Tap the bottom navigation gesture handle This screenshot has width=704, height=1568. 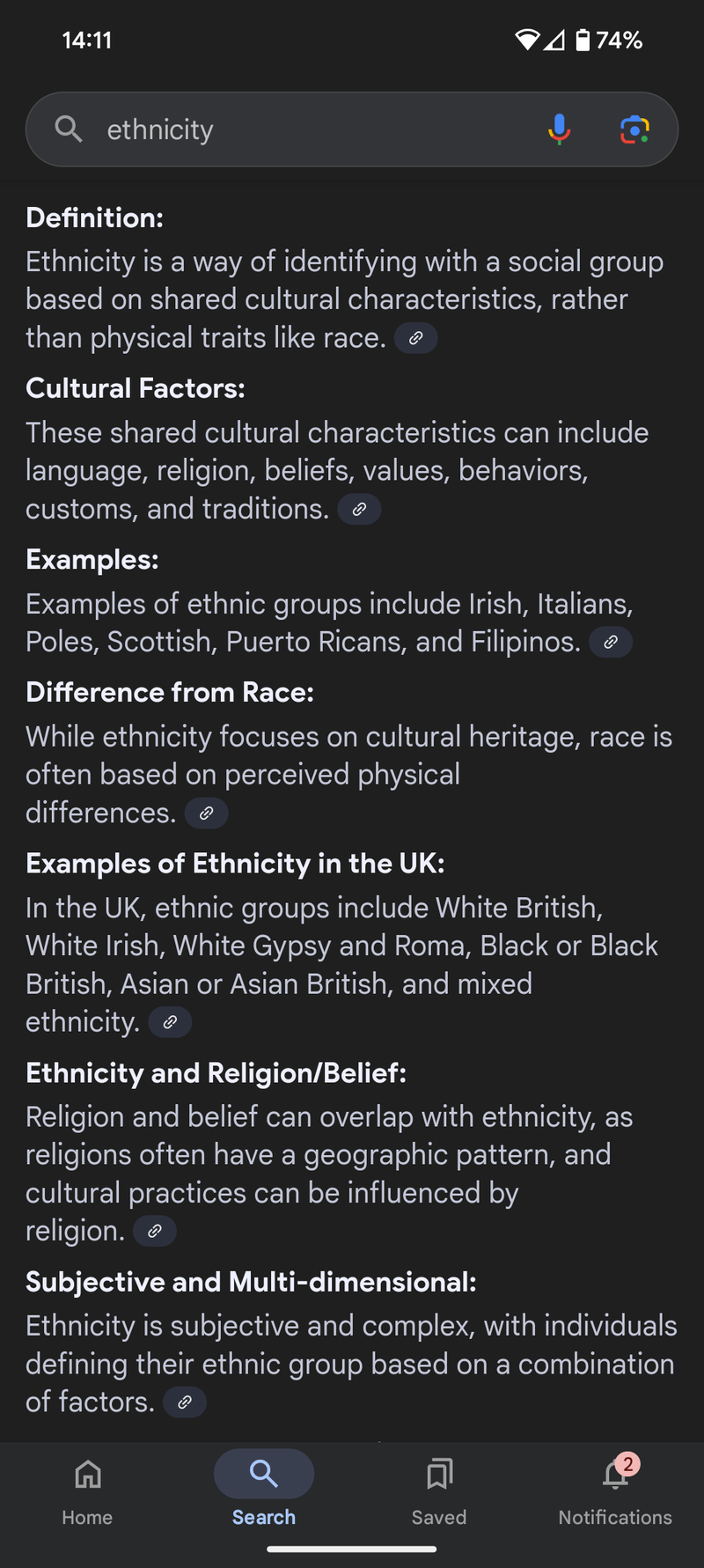pyautogui.click(x=352, y=1549)
